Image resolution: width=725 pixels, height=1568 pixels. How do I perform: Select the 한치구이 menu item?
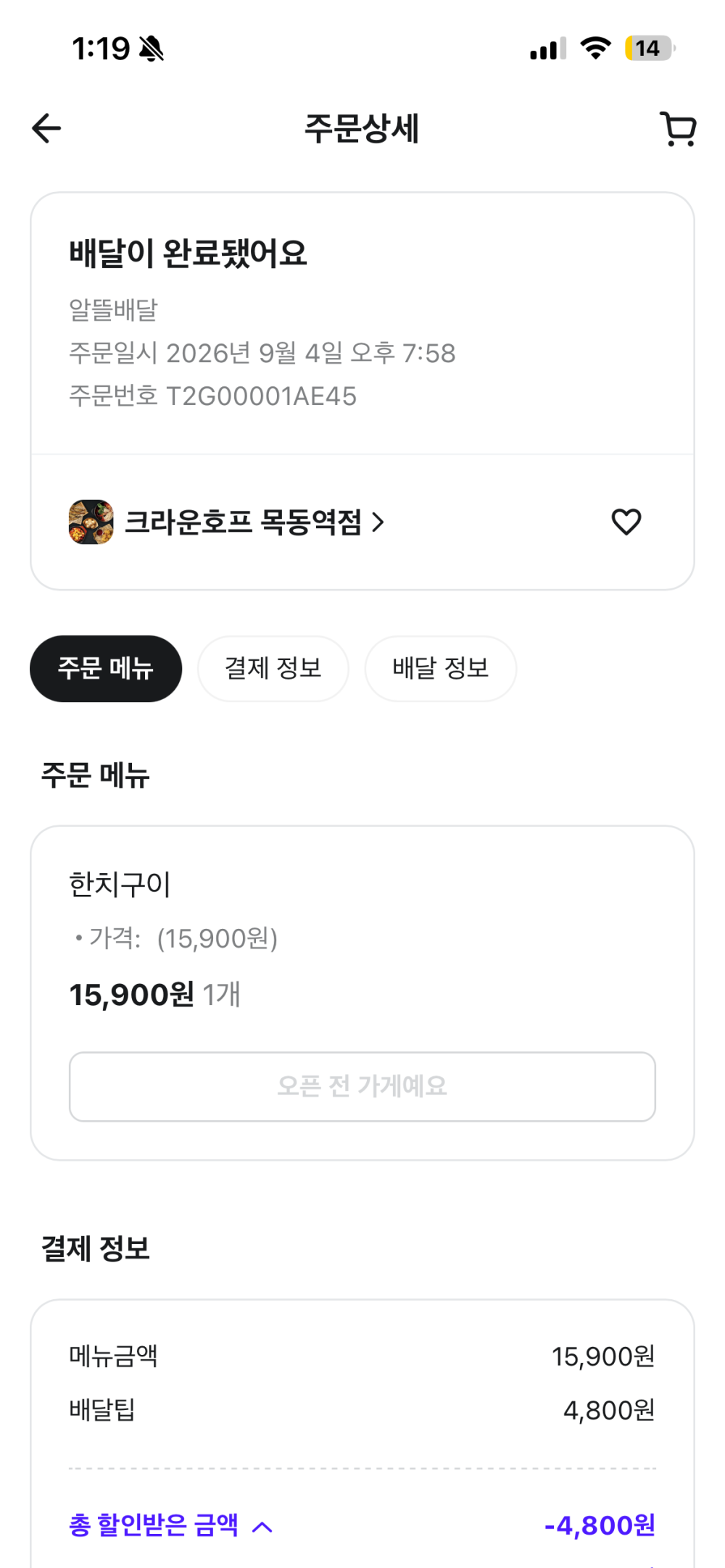pos(120,884)
